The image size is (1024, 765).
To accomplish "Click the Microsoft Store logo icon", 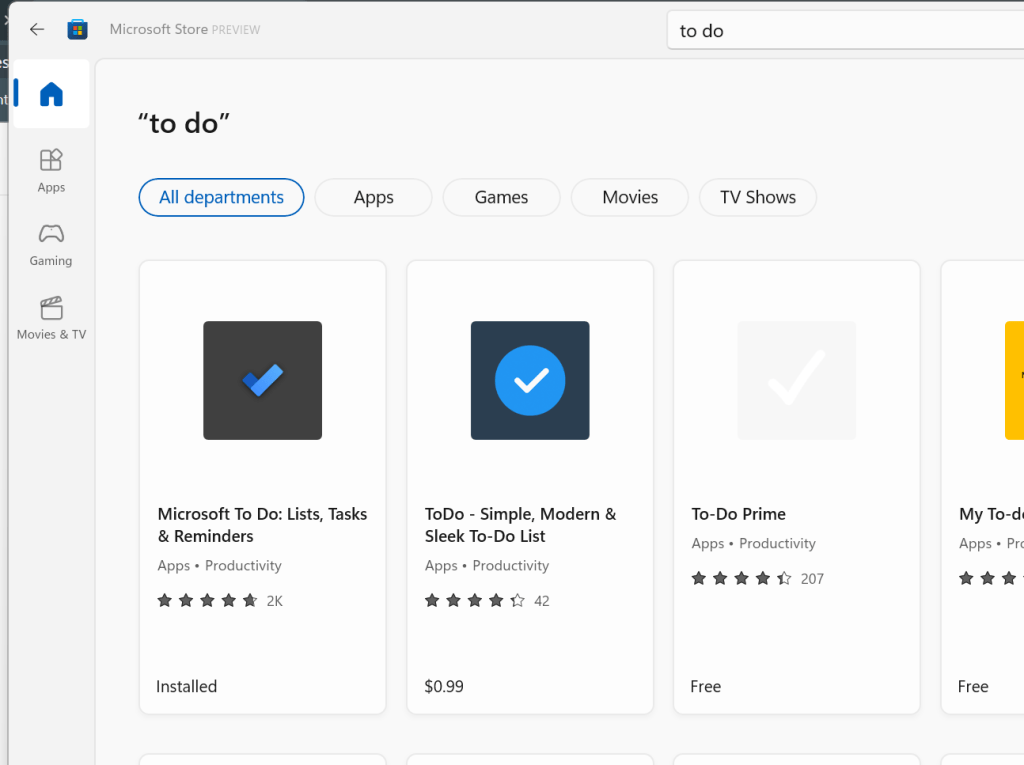I will (77, 29).
